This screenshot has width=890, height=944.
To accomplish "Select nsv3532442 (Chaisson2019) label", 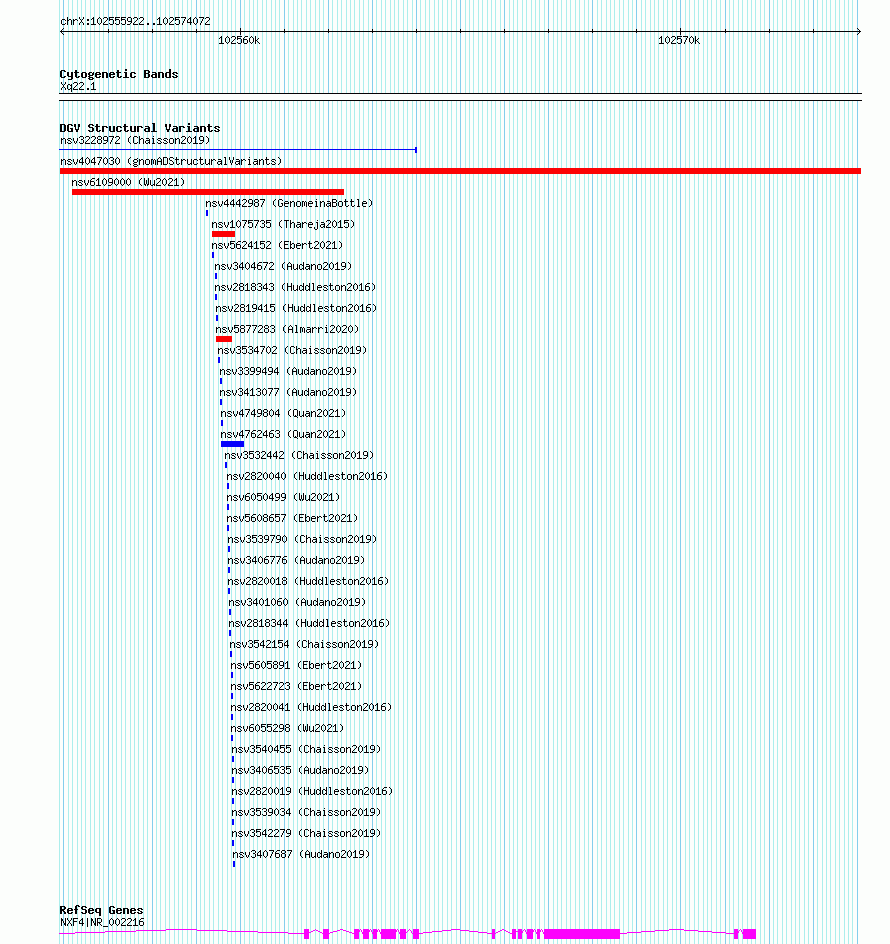I will click(x=299, y=455).
